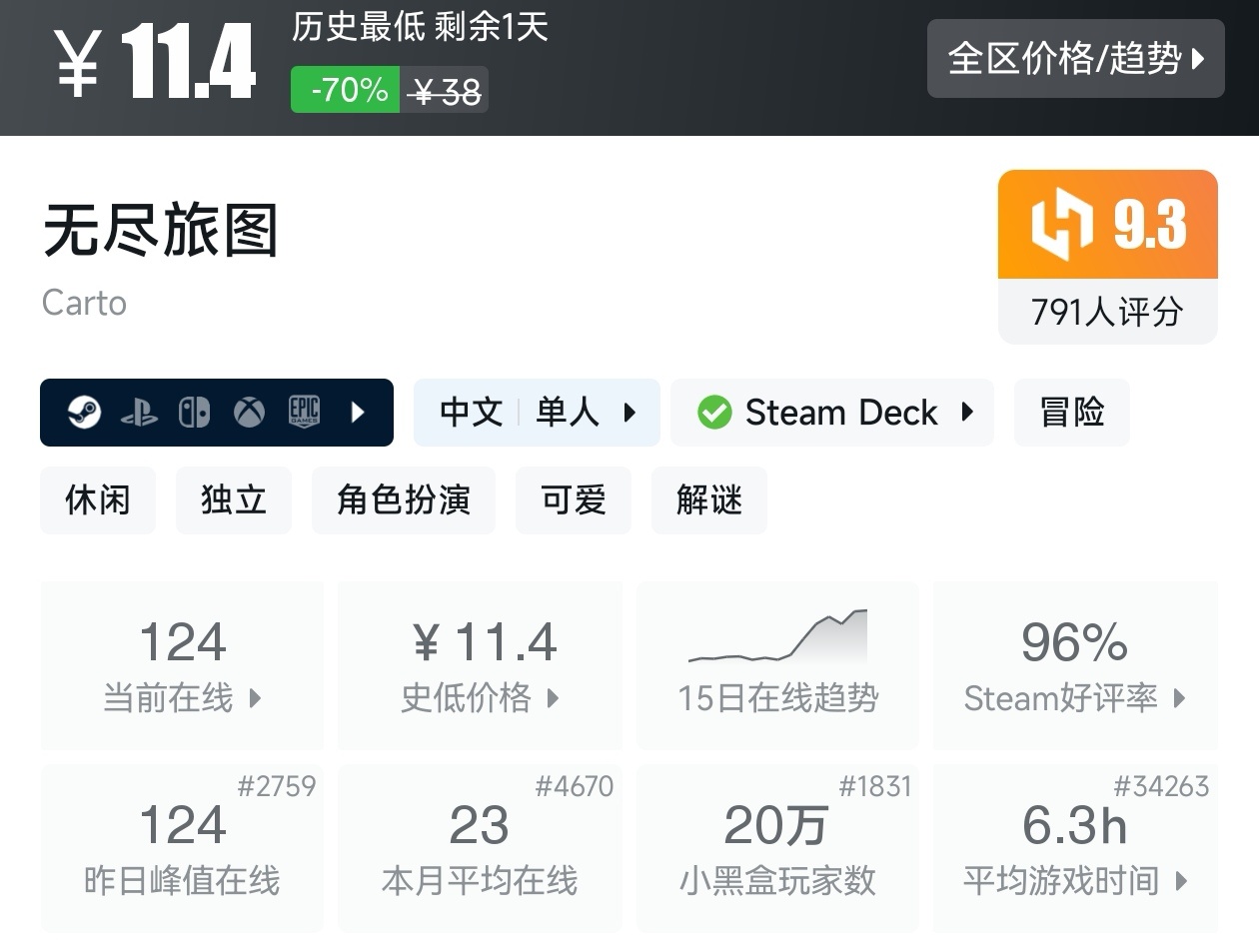Open the 解谜 puzzle tag

coord(708,499)
